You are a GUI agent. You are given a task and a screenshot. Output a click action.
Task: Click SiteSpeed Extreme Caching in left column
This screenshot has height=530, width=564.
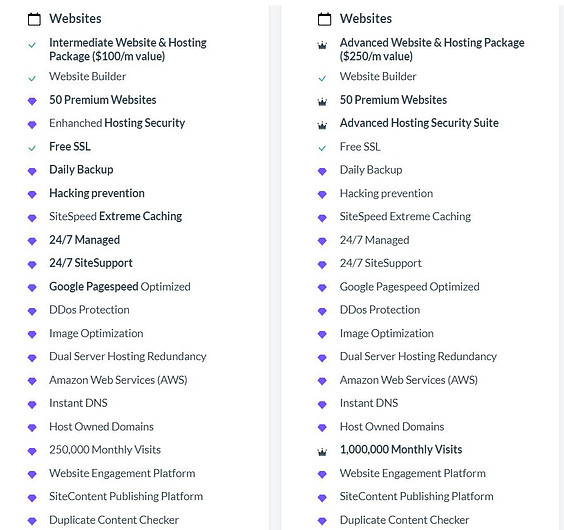[x=115, y=216]
